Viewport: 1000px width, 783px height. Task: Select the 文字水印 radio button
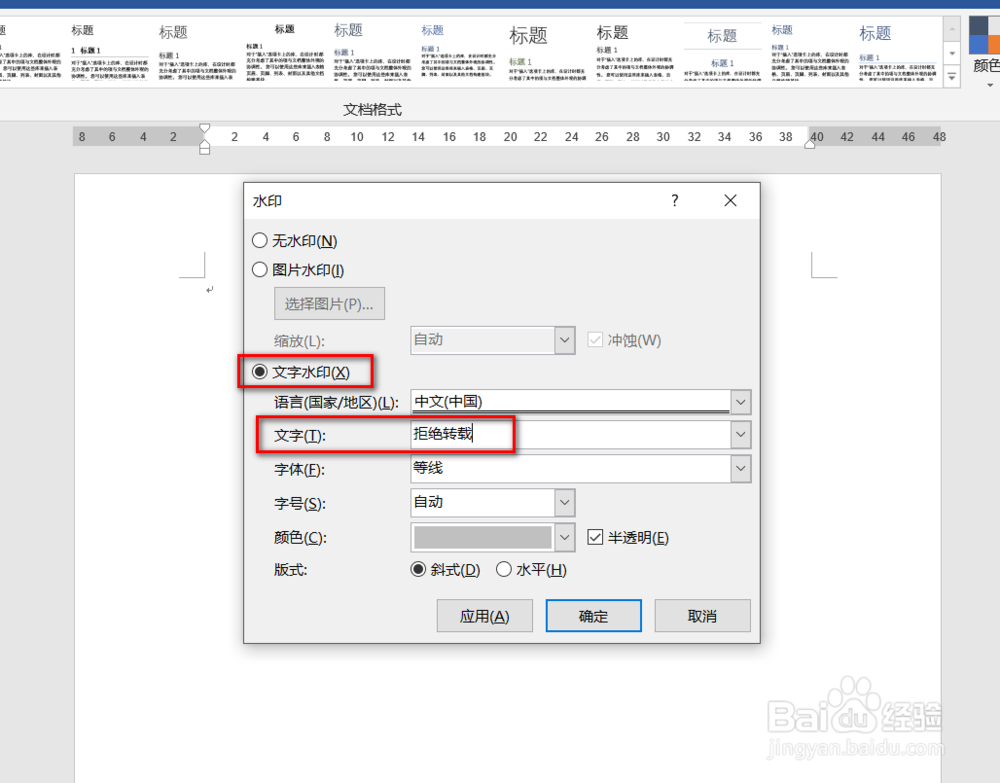click(258, 371)
